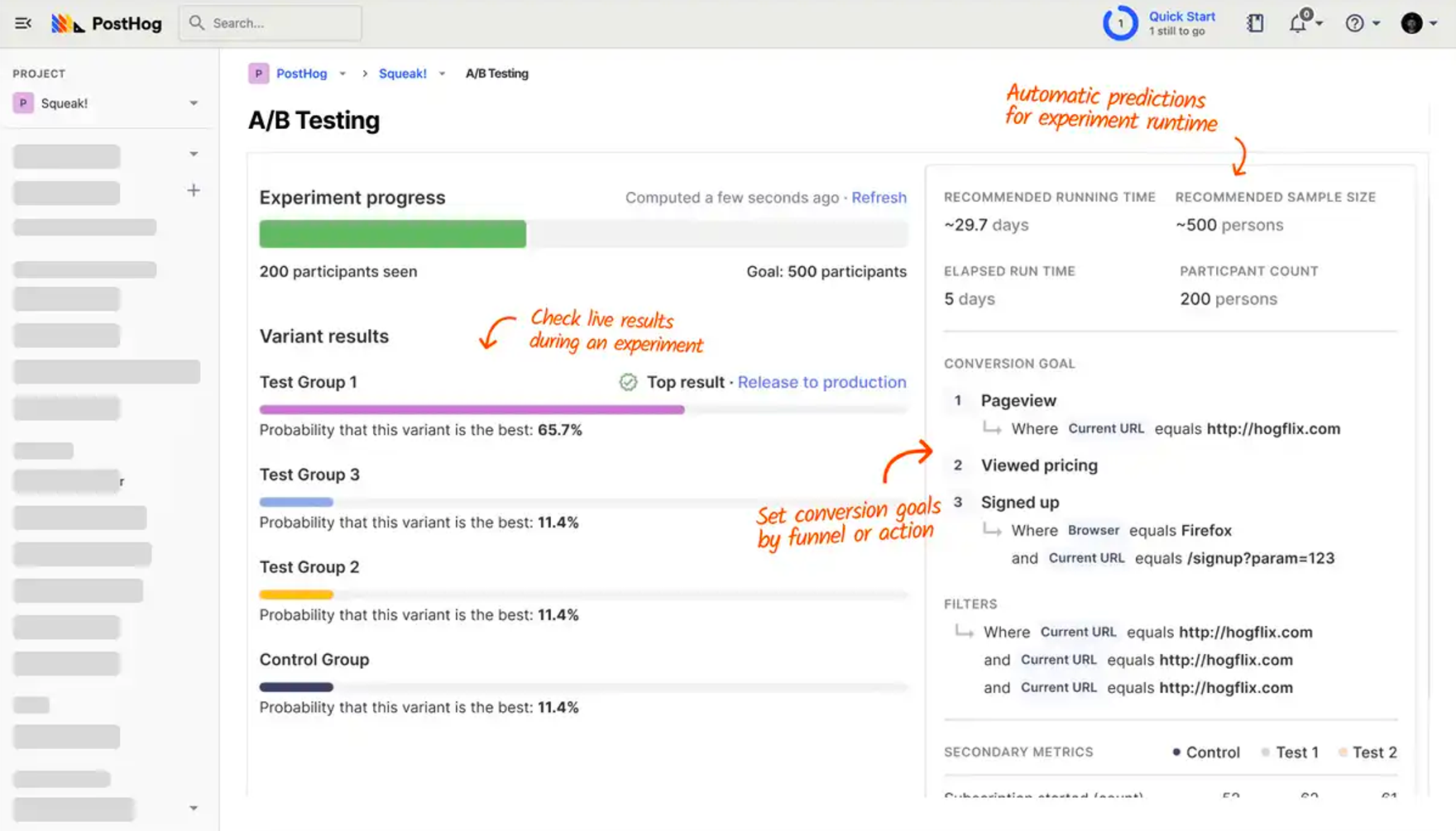
Task: Toggle the Test 1 legend item
Action: click(x=1290, y=752)
